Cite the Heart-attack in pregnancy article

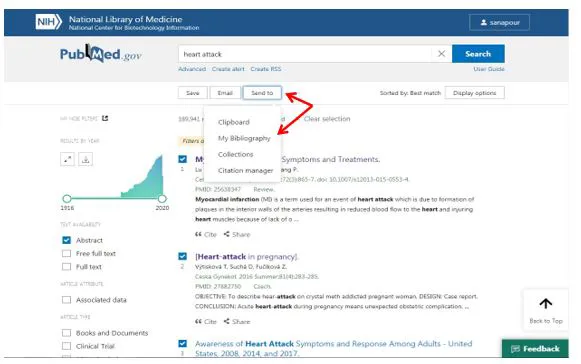(206, 321)
